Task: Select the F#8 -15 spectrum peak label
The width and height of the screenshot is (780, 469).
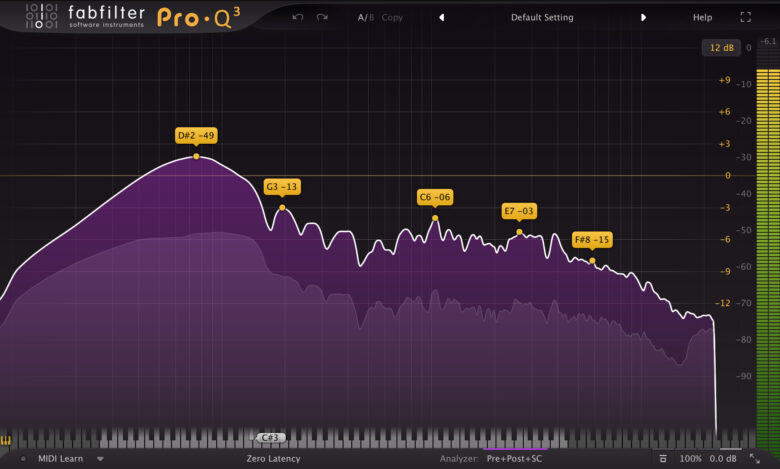Action: click(592, 240)
